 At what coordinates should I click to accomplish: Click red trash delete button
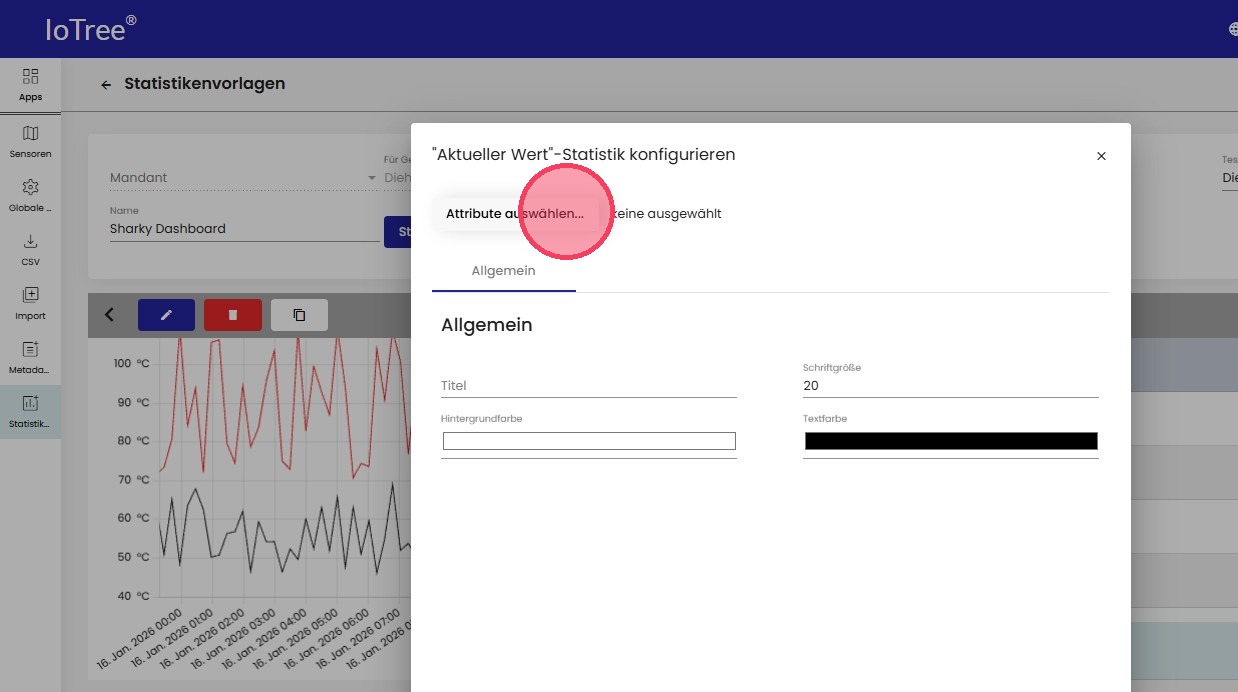click(232, 315)
